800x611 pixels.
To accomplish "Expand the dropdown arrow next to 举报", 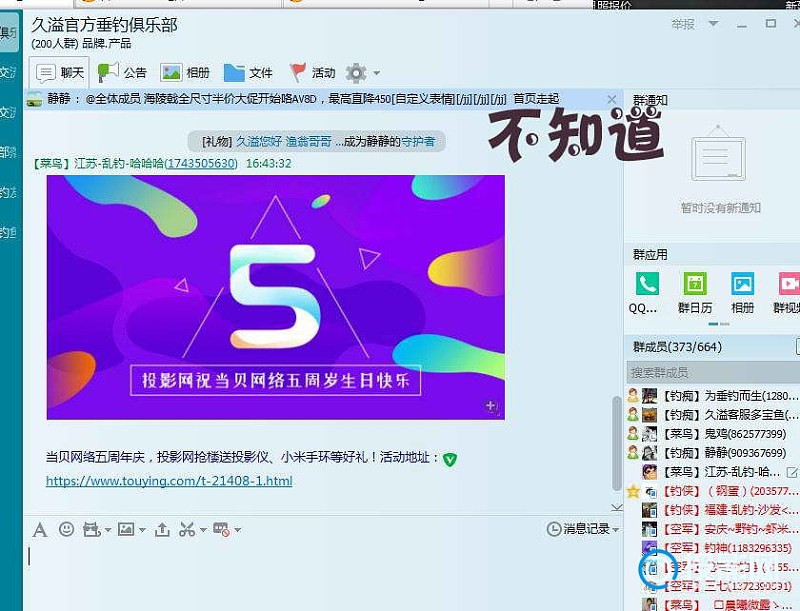I will (713, 24).
